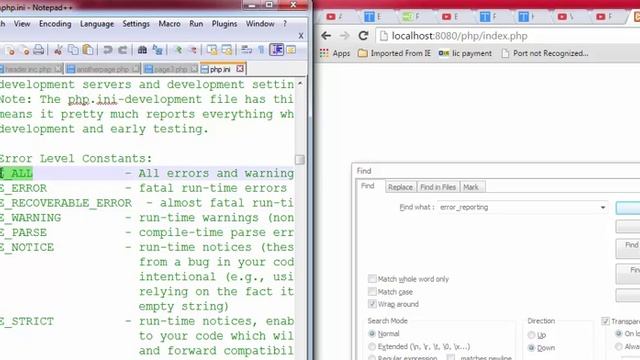Viewport: 640px width, 360px height.
Task: Open the Settings menu
Action: coord(136,24)
